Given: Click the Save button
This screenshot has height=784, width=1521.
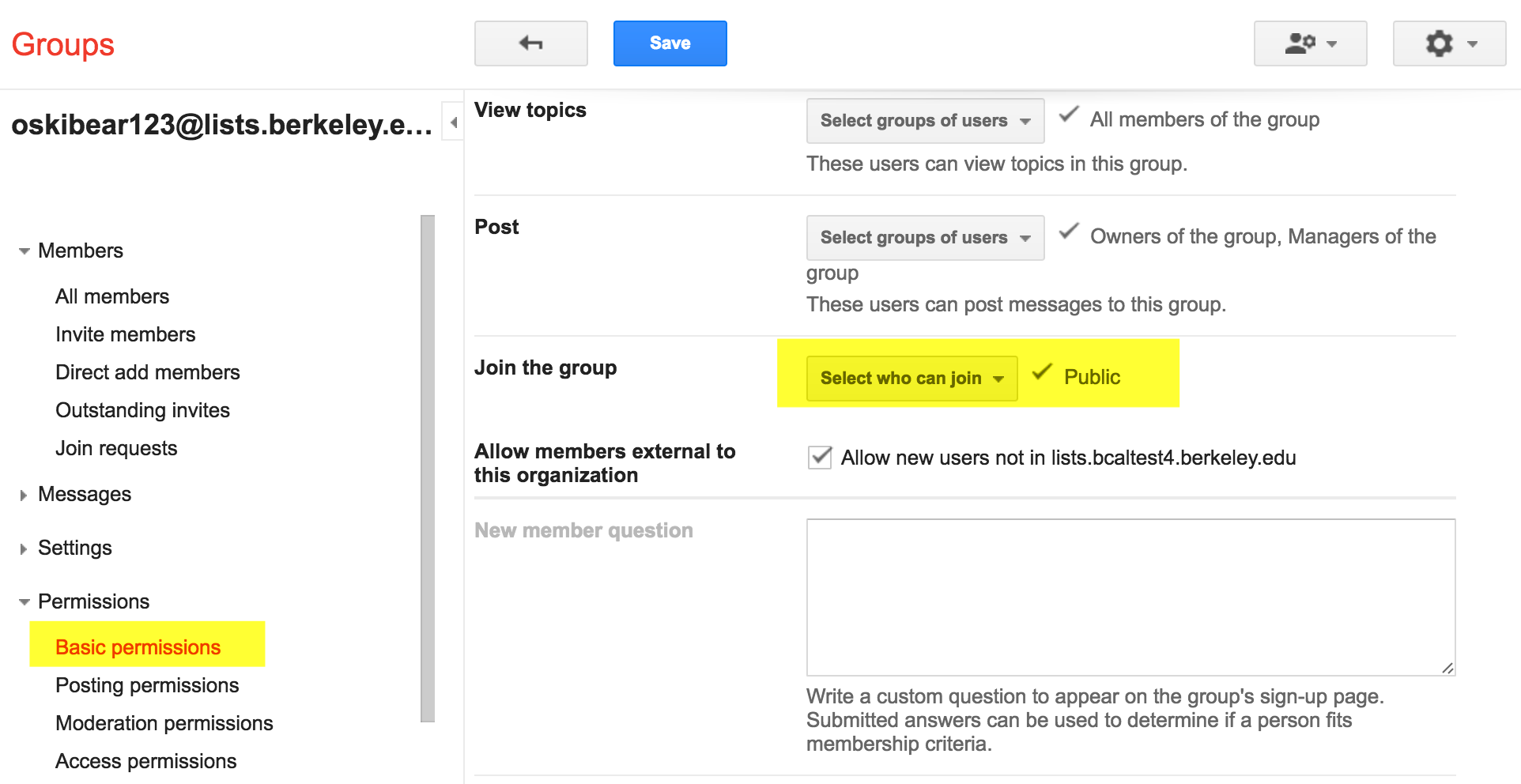Looking at the screenshot, I should tap(669, 43).
